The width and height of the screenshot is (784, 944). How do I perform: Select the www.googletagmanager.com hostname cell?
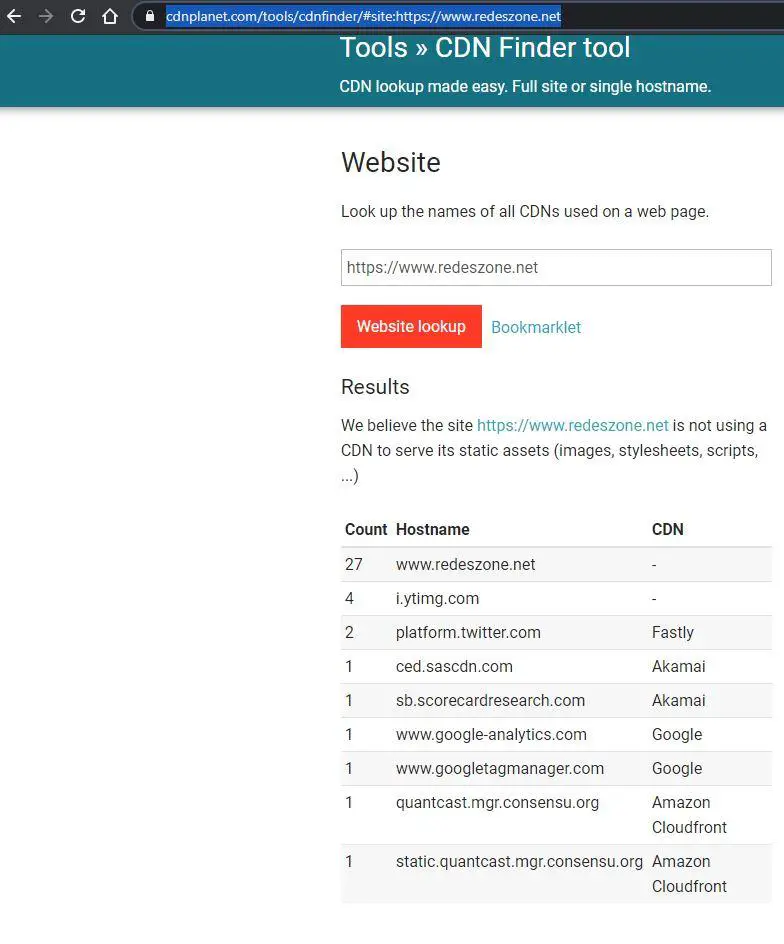pos(499,768)
